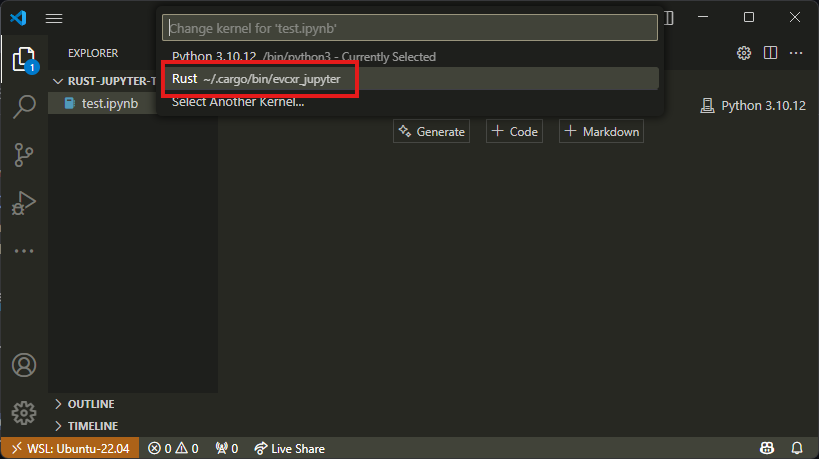
Task: Open editor More Actions ellipsis
Action: point(796,53)
